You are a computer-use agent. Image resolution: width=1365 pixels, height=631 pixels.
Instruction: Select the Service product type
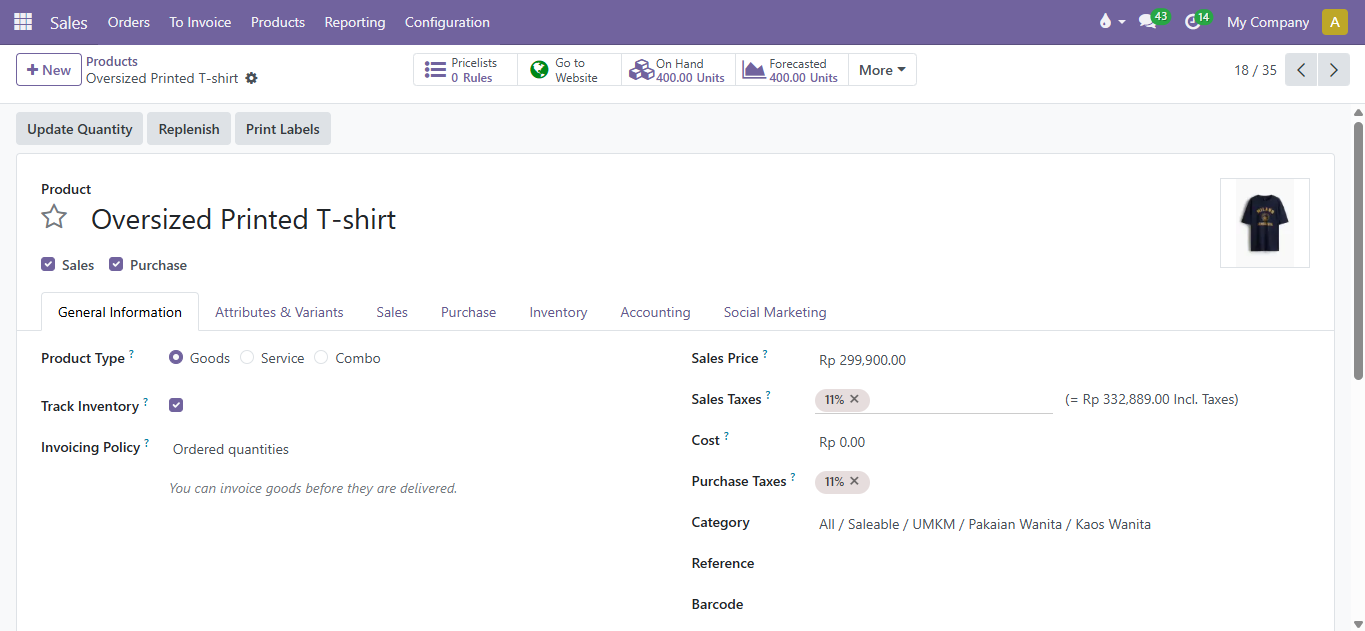[x=247, y=357]
